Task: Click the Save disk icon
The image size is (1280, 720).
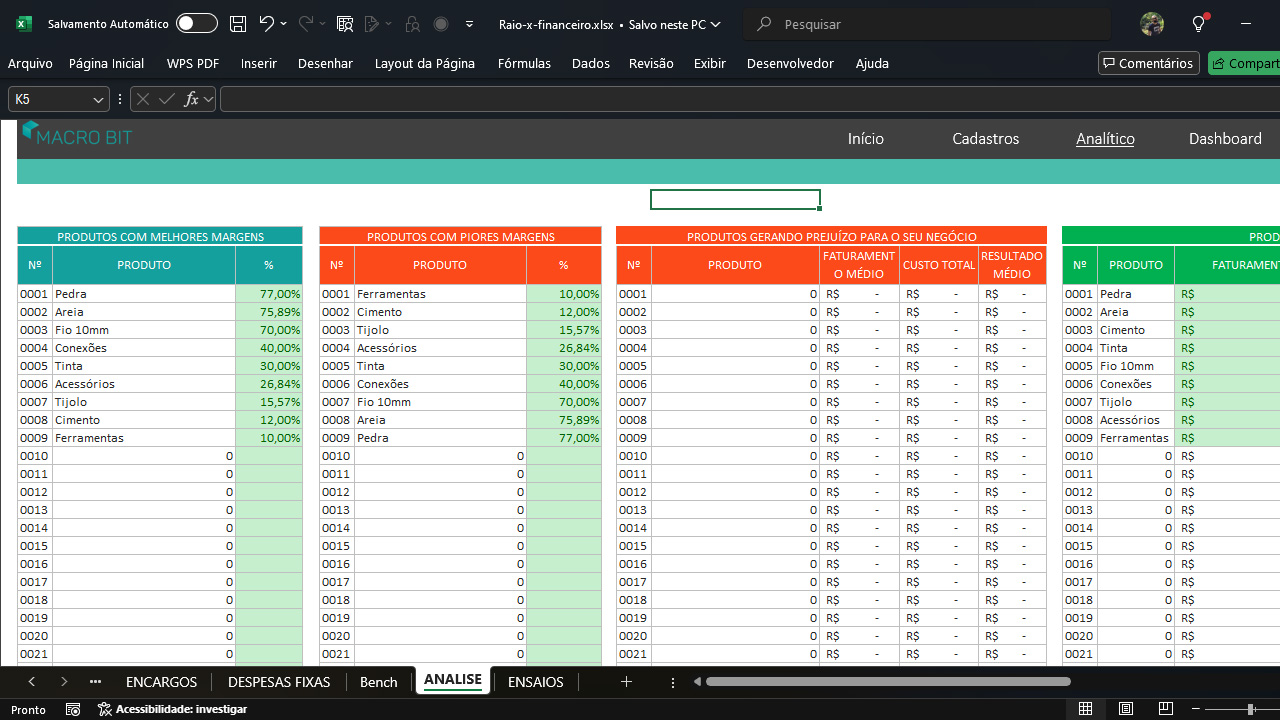Action: click(x=237, y=23)
